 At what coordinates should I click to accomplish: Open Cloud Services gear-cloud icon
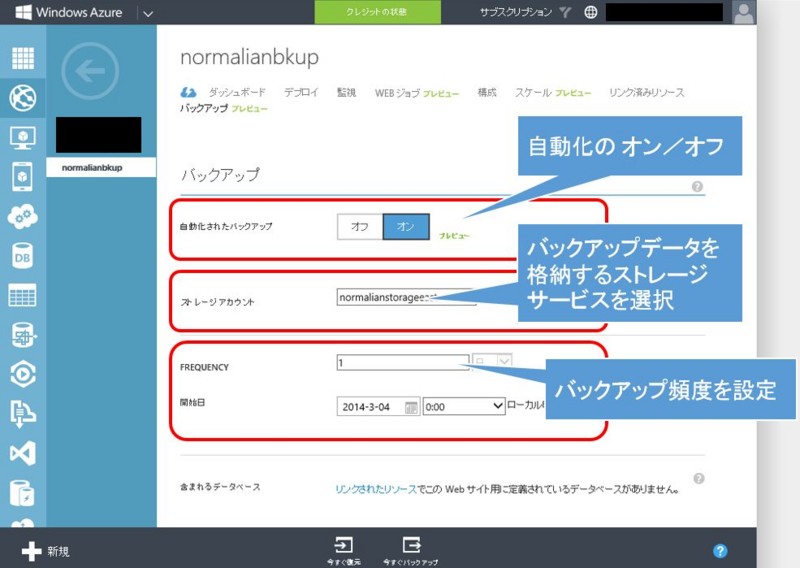point(22,216)
